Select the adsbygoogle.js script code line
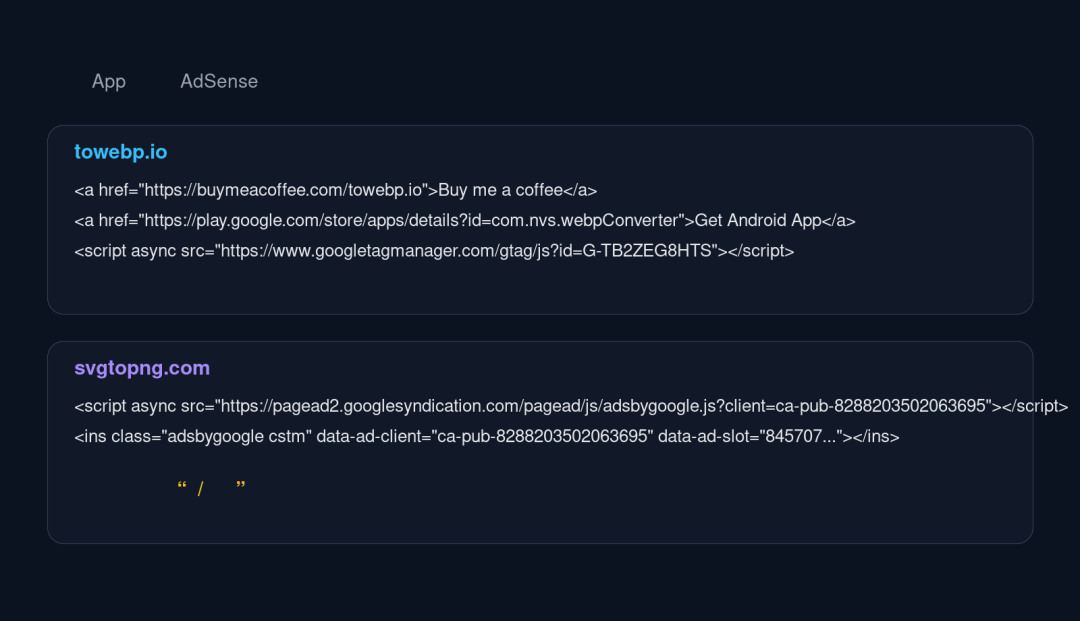 (571, 406)
